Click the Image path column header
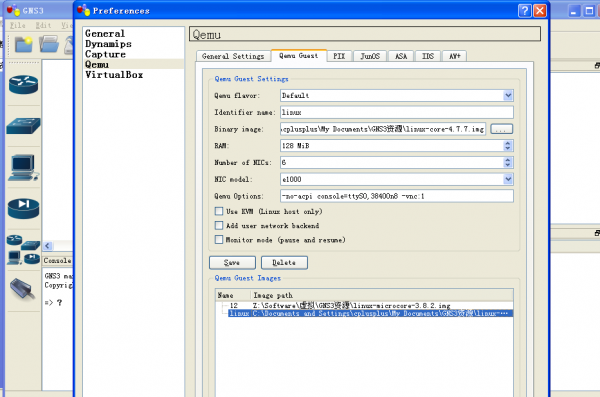 click(x=382, y=295)
